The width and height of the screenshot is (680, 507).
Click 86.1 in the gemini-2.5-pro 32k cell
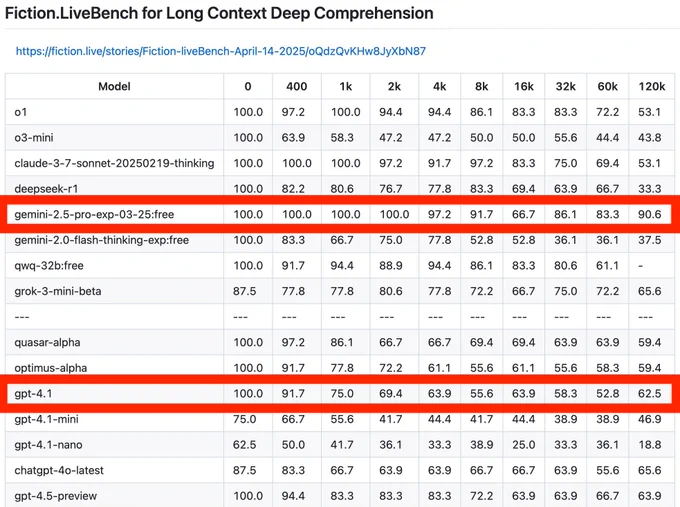566,214
